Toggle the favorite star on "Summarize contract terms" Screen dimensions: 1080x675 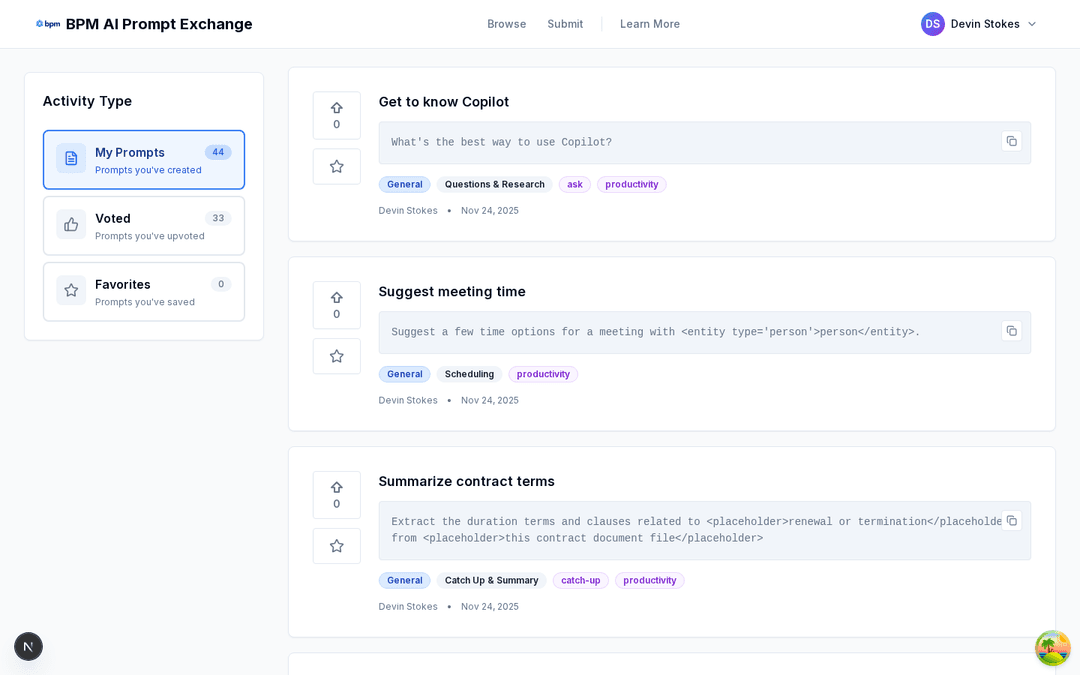336,546
